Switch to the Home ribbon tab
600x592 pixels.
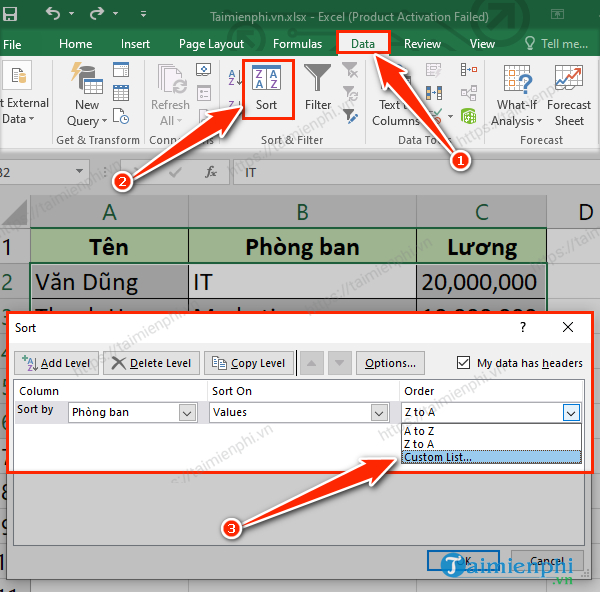(75, 44)
